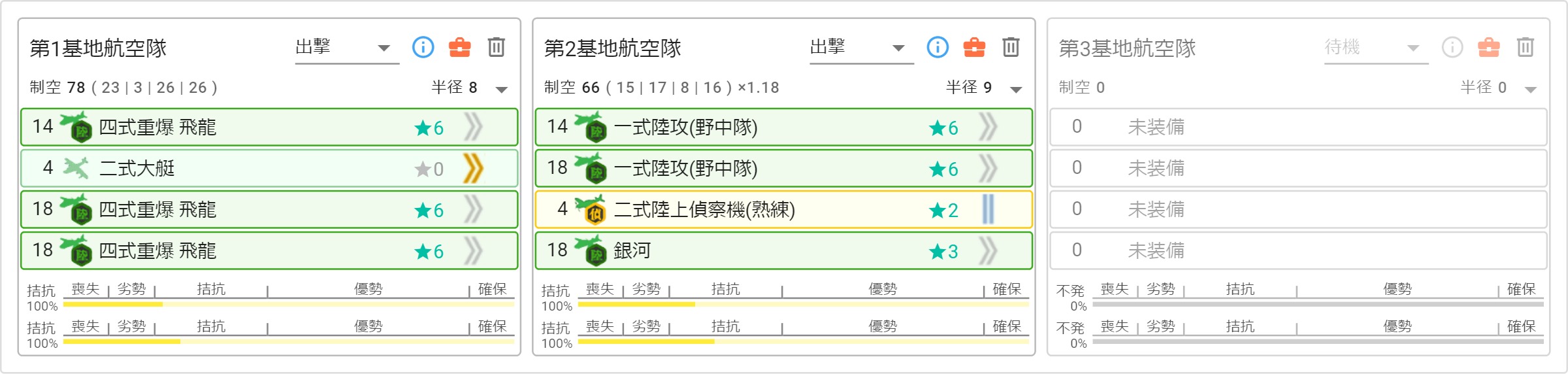1568x374 pixels.
Task: Click the ★6 improvement of first 四式重爆 飛龍
Action: click(429, 127)
